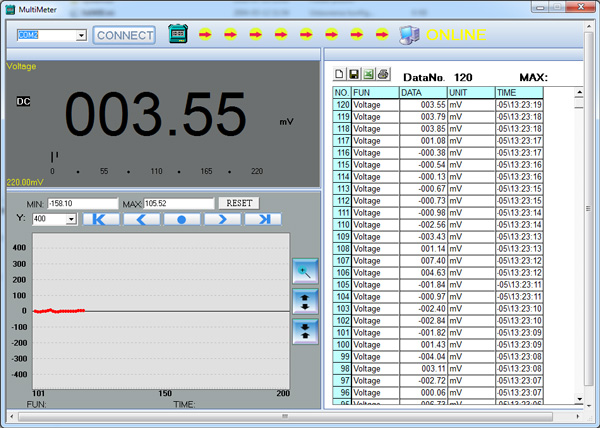This screenshot has width=600, height=428.
Task: Click the expand vertical scale arrows button
Action: pyautogui.click(x=304, y=299)
